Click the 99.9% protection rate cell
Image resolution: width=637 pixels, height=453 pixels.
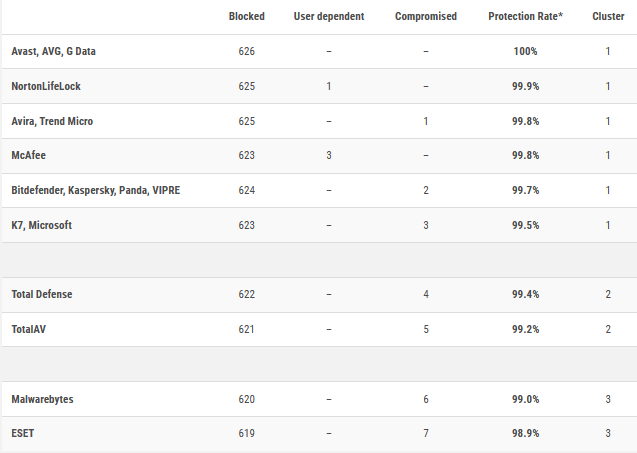pos(526,87)
